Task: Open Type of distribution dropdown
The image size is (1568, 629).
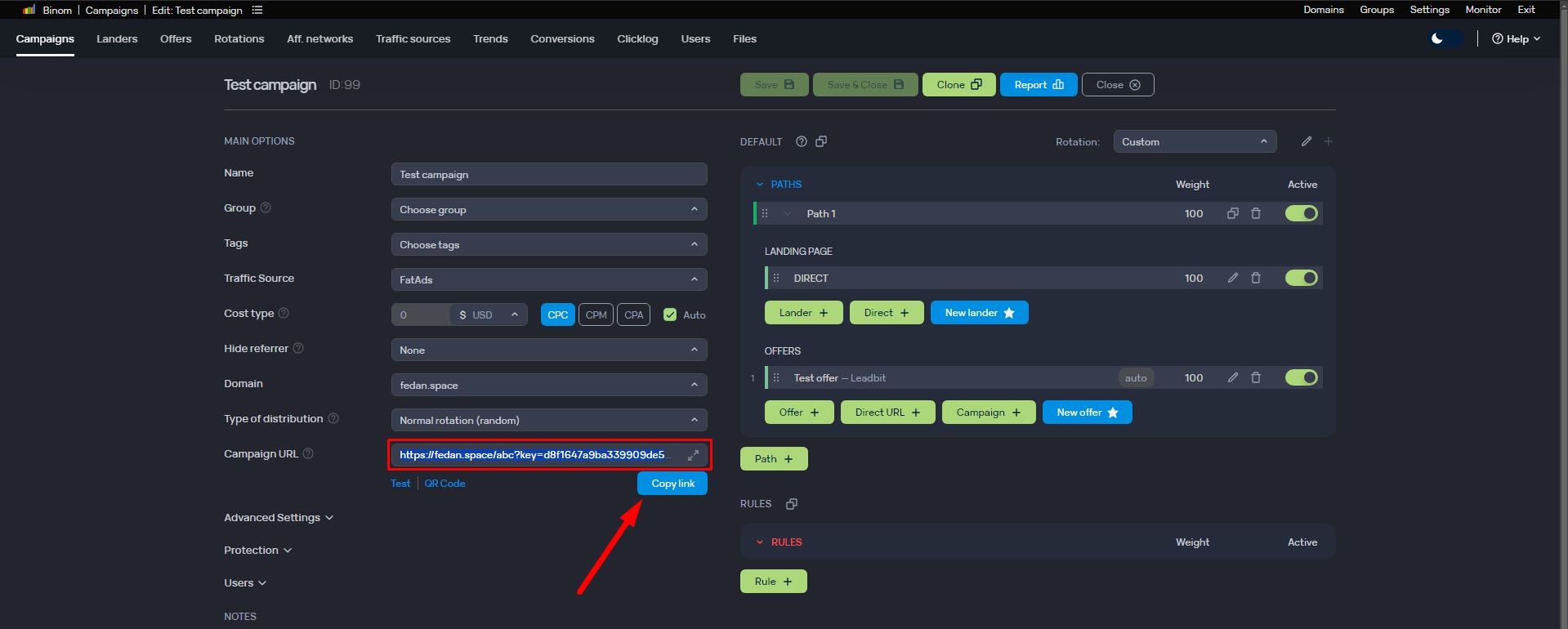Action: click(549, 420)
